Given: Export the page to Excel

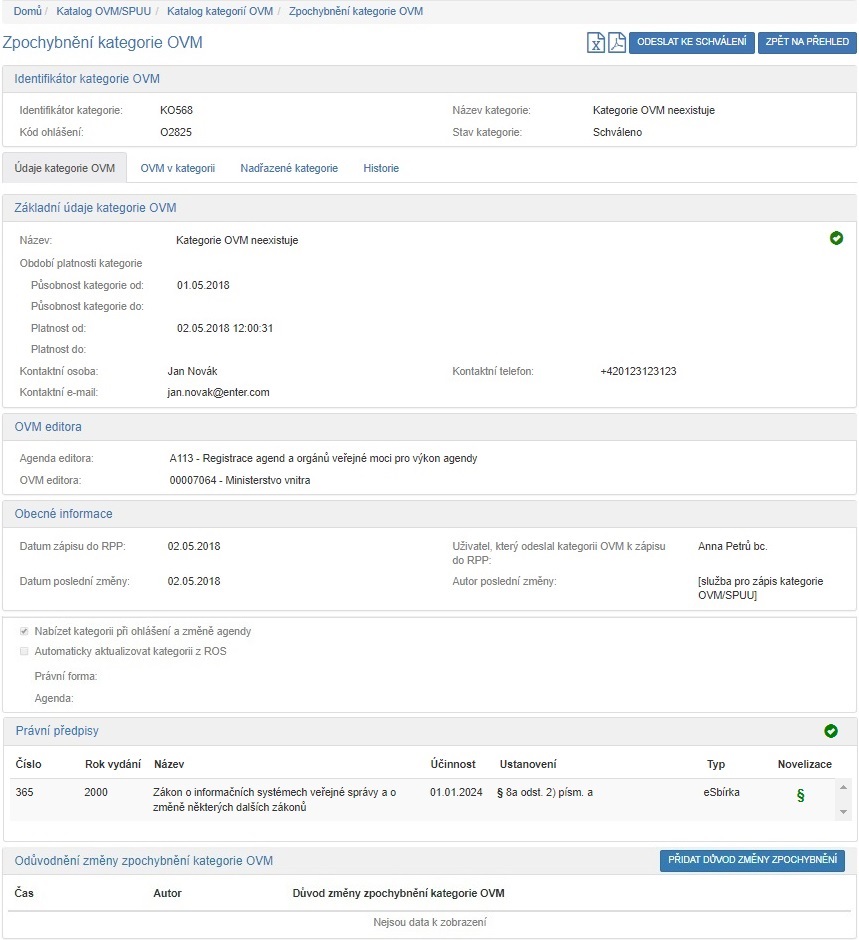Looking at the screenshot, I should tap(596, 43).
